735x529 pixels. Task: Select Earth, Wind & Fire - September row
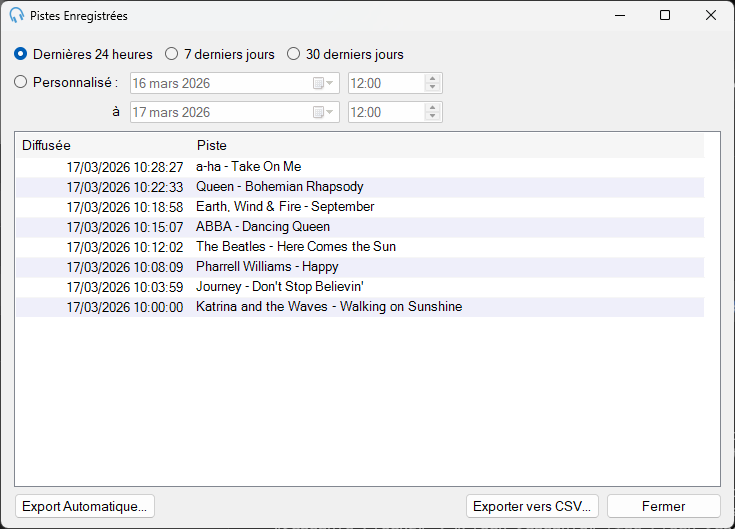coord(360,207)
